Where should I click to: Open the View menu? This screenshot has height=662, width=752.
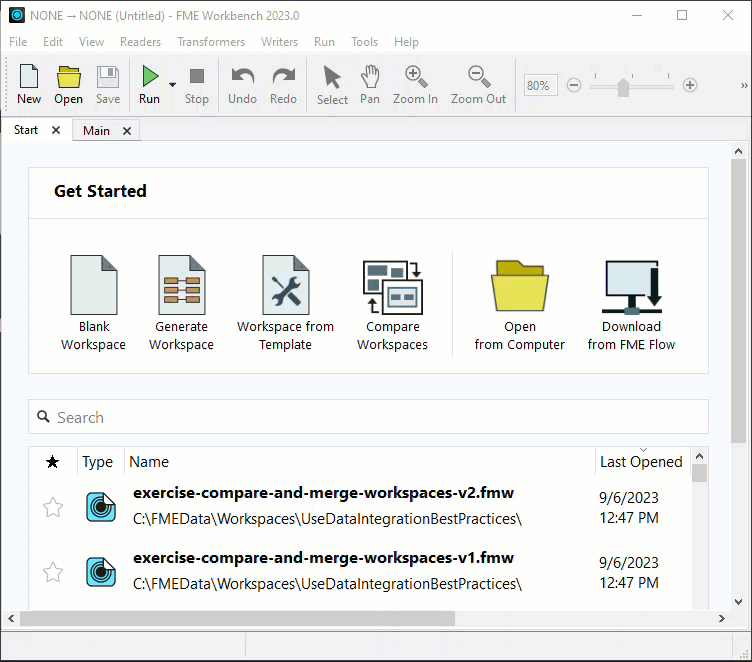coord(91,42)
